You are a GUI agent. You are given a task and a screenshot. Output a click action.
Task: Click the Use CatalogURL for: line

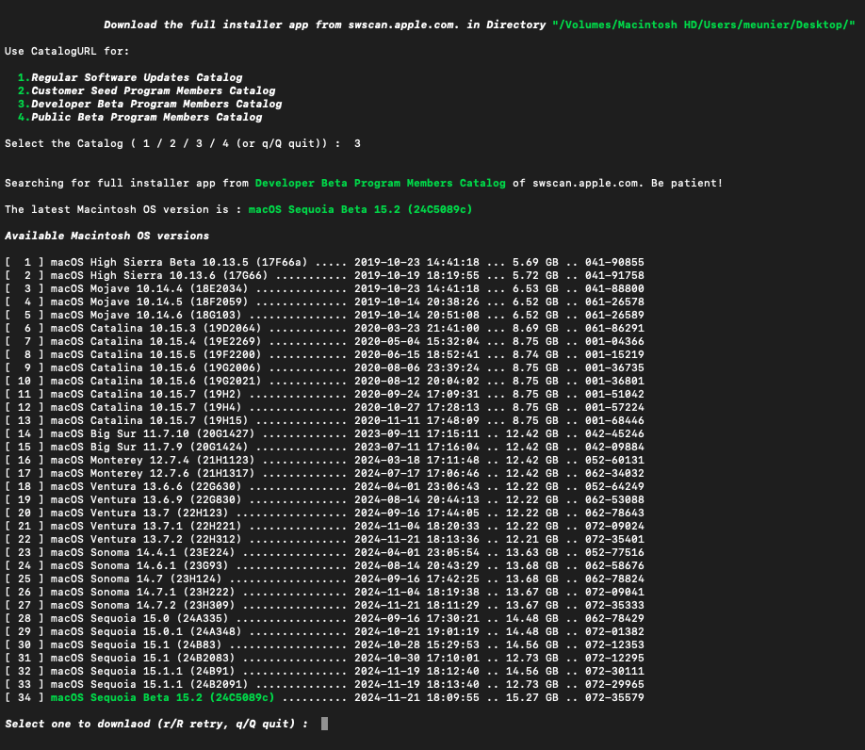pos(67,51)
